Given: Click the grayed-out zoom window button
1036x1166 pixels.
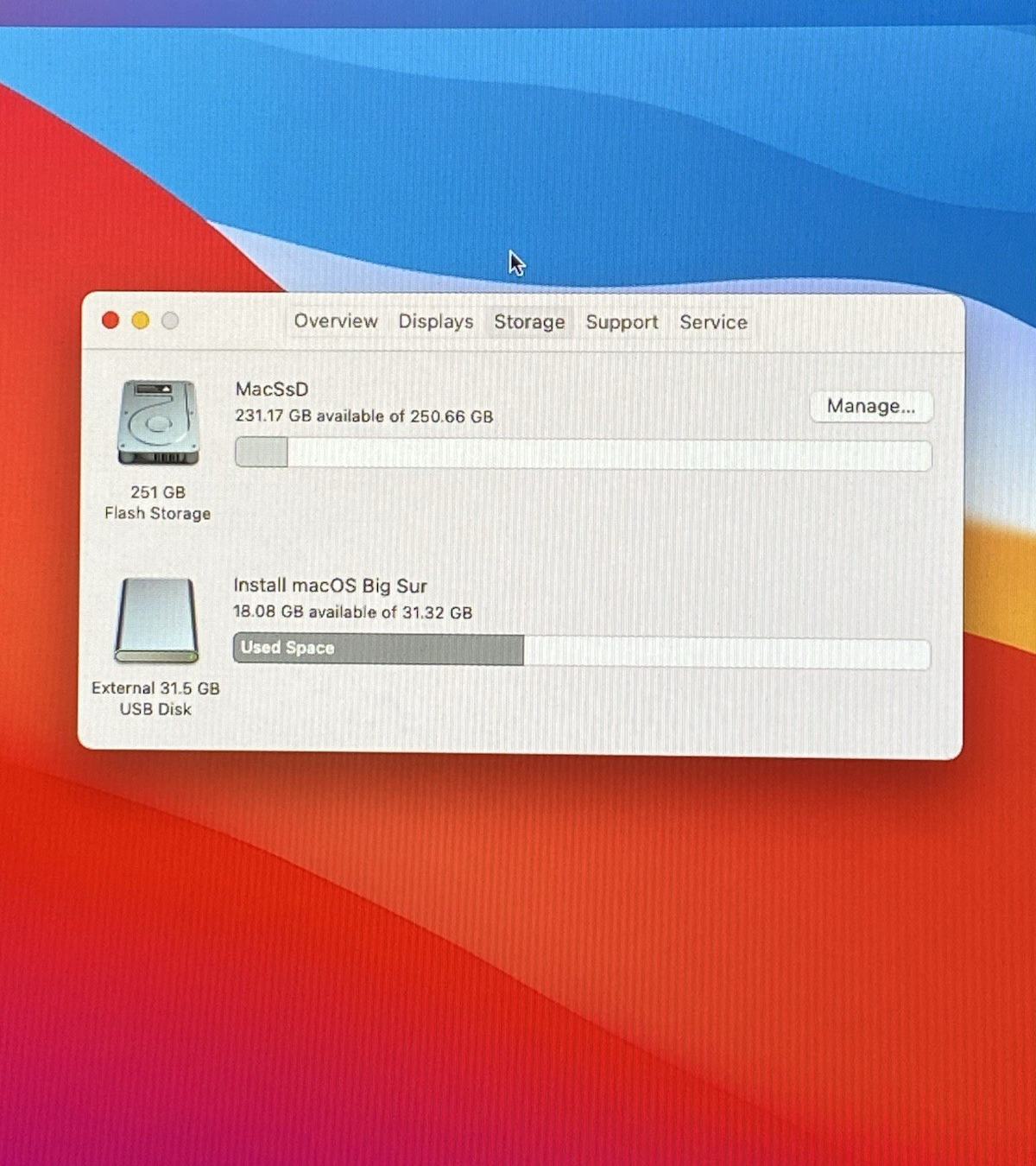Looking at the screenshot, I should click(x=170, y=320).
